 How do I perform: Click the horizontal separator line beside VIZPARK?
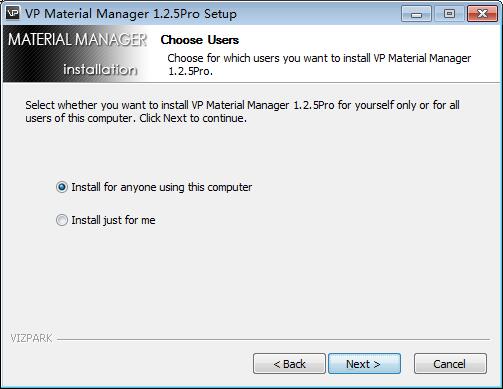click(273, 339)
